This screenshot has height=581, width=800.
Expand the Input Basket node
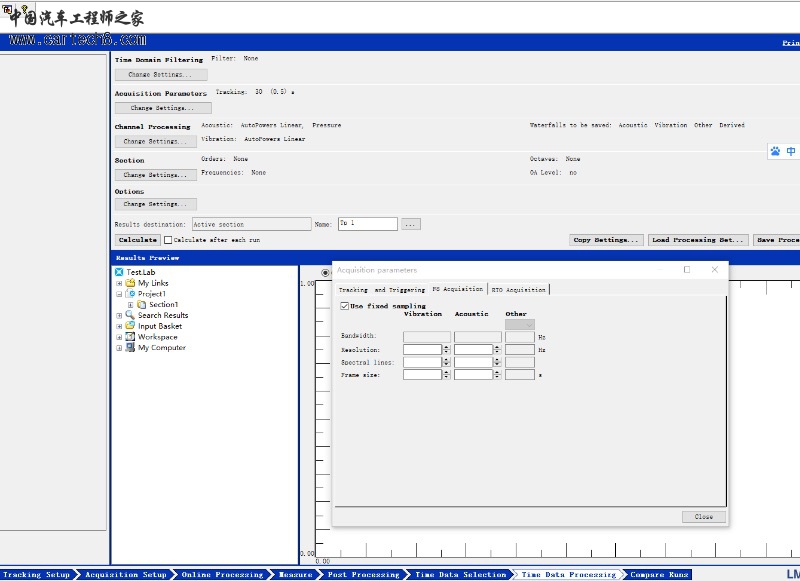tap(119, 326)
